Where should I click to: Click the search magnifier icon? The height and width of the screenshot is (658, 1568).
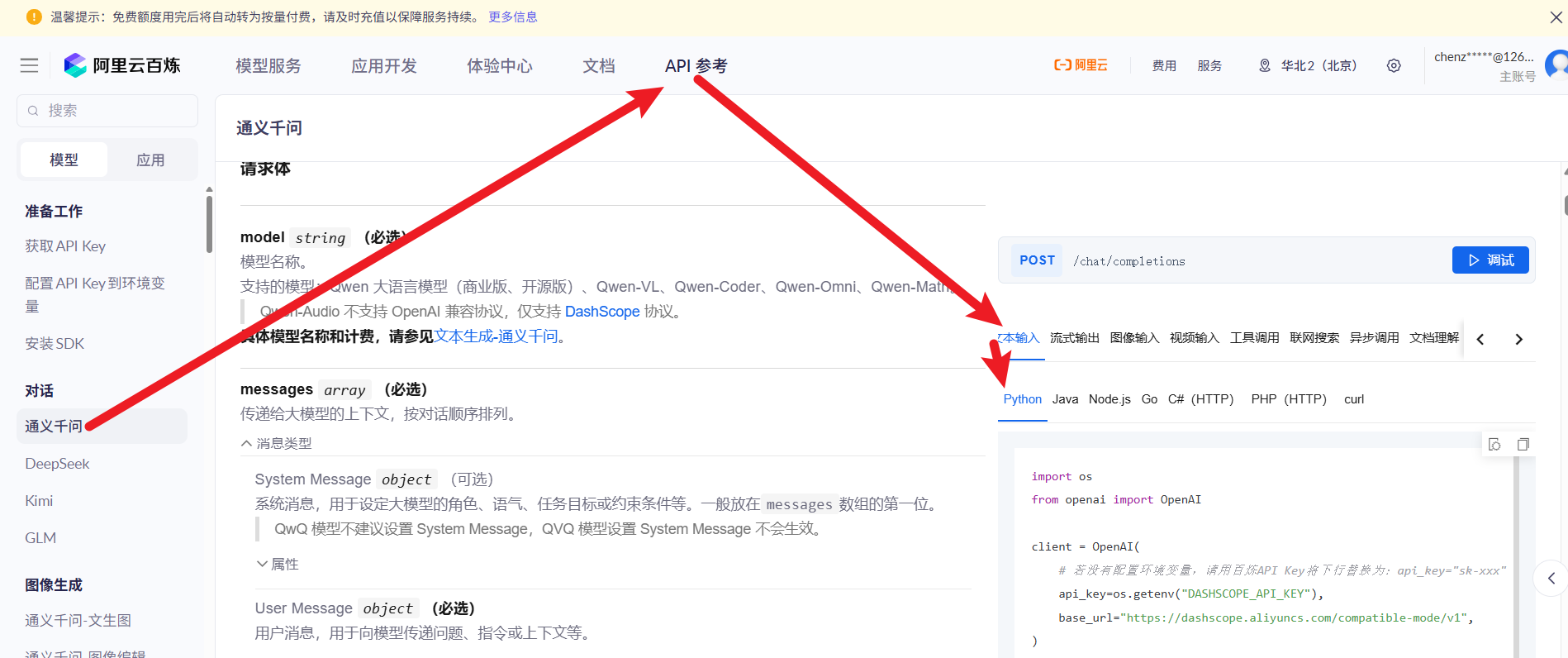(33, 111)
